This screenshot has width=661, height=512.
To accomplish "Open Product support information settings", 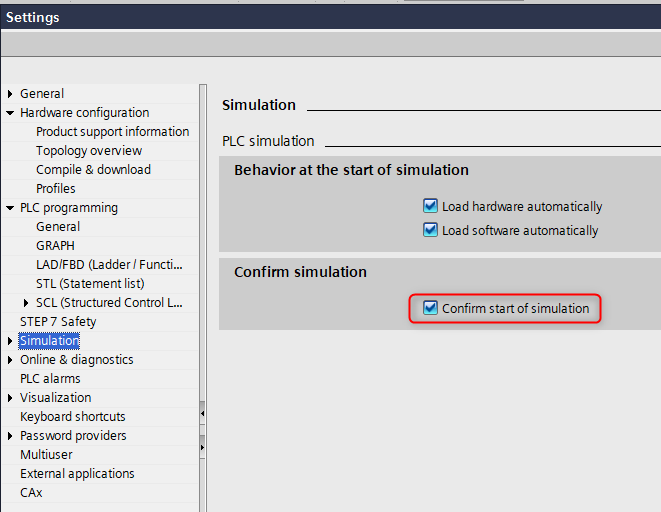I will tap(112, 132).
